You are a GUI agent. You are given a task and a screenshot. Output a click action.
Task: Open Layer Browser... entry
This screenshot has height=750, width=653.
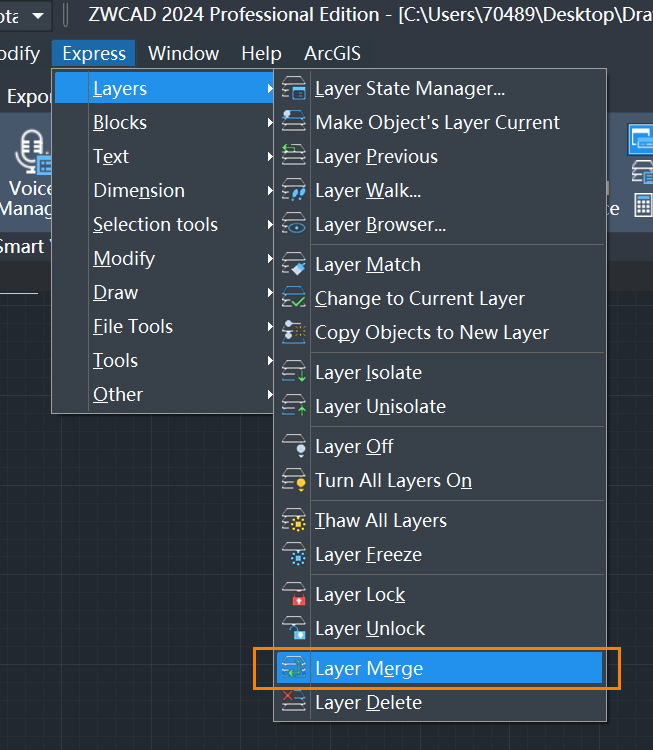click(x=440, y=224)
